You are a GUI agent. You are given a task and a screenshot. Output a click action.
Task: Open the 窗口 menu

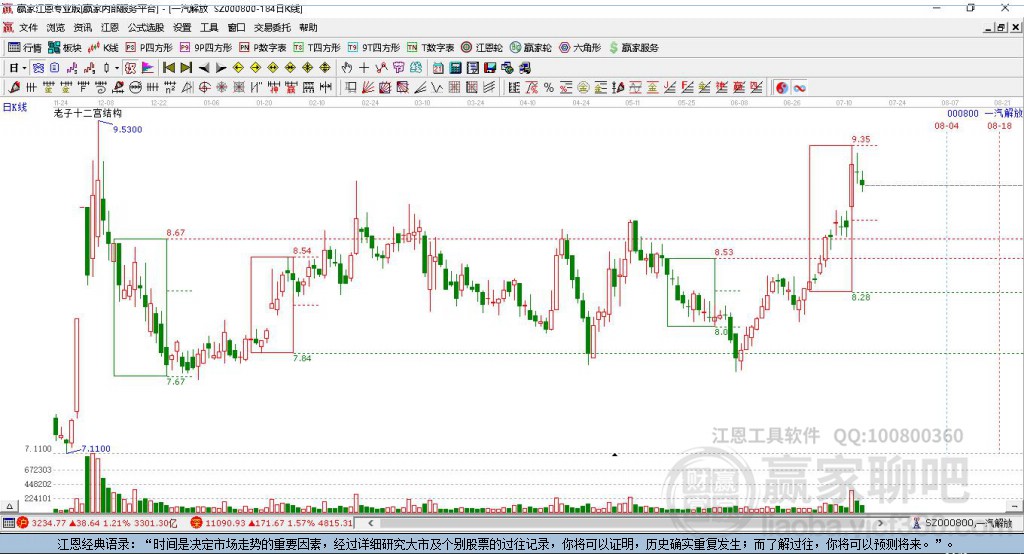point(236,27)
